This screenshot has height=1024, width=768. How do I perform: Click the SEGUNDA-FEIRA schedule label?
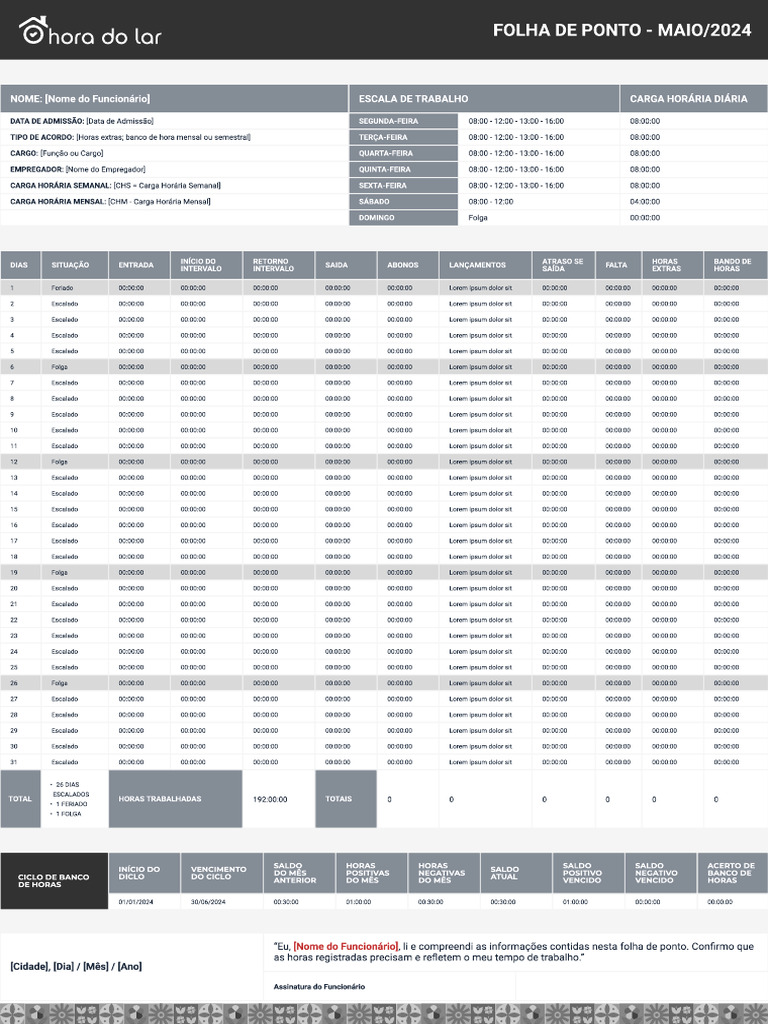point(403,121)
